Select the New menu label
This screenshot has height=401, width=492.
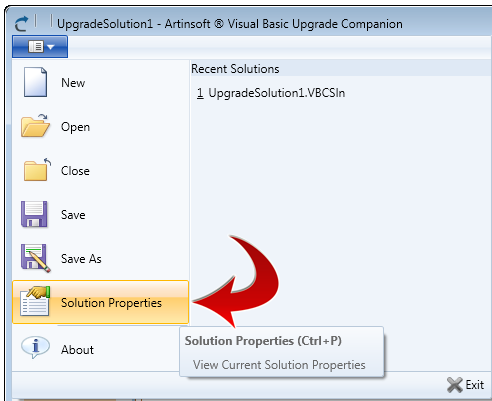pyautogui.click(x=73, y=83)
